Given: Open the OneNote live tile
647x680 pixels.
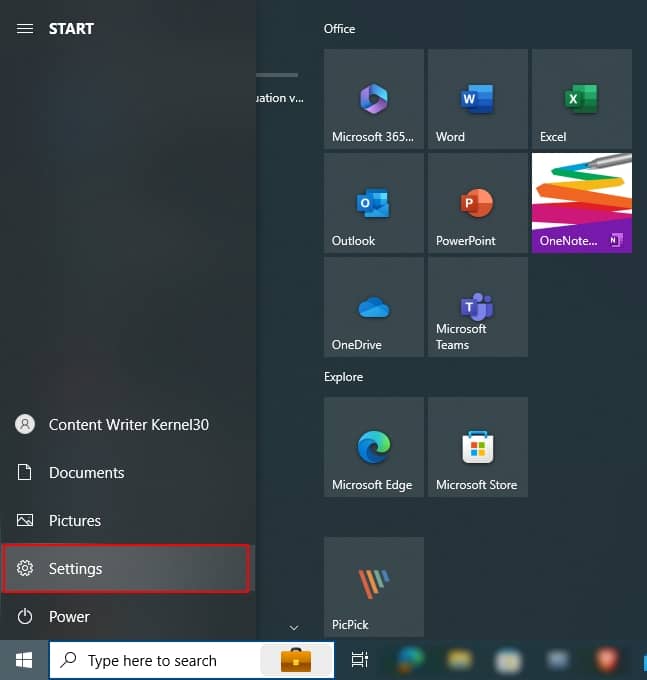Looking at the screenshot, I should [582, 203].
